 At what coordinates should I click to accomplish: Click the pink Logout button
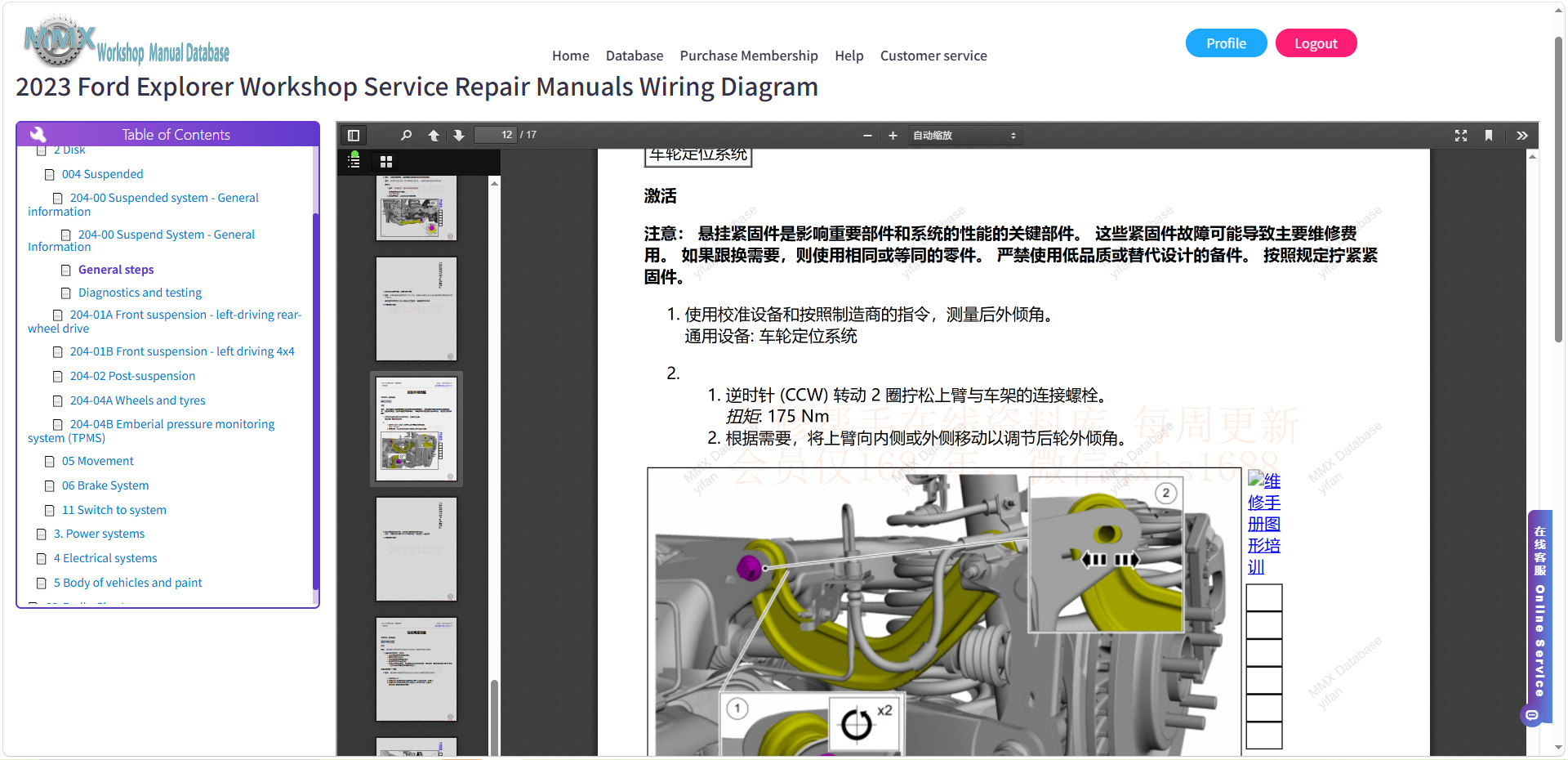click(x=1316, y=43)
